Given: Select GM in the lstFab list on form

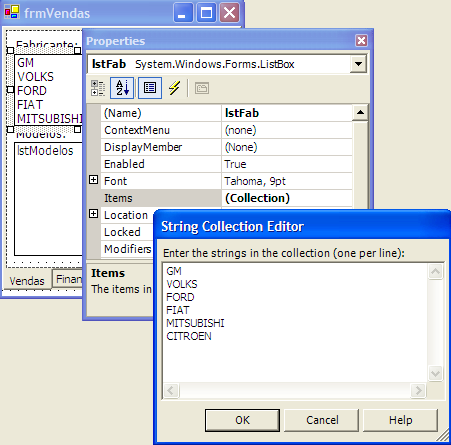Looking at the screenshot, I should pyautogui.click(x=25, y=63).
